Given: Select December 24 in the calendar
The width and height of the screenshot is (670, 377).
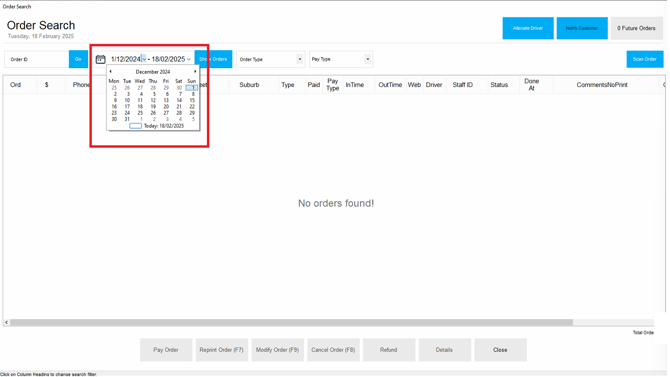Looking at the screenshot, I should coord(127,113).
